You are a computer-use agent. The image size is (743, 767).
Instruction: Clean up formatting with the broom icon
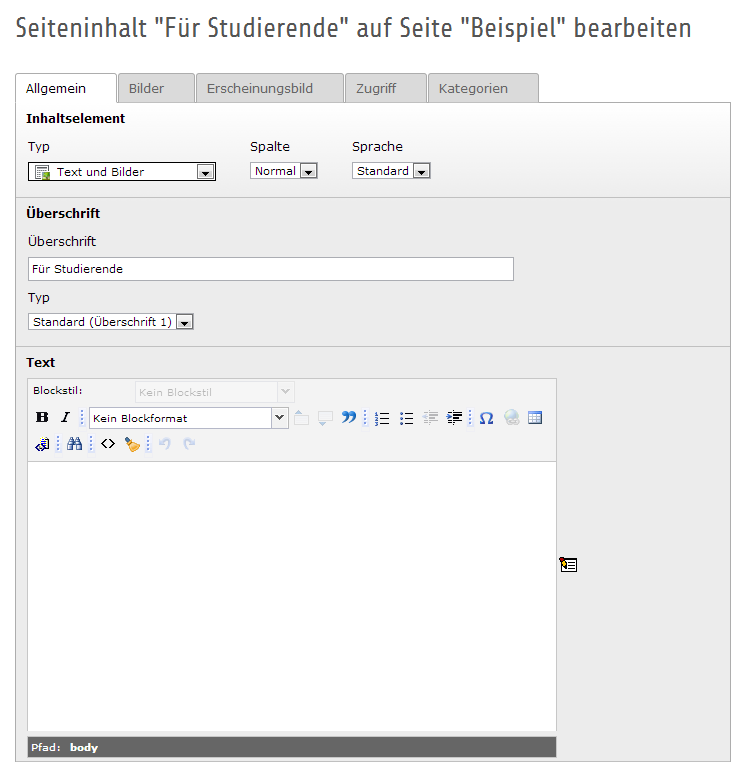(x=132, y=444)
